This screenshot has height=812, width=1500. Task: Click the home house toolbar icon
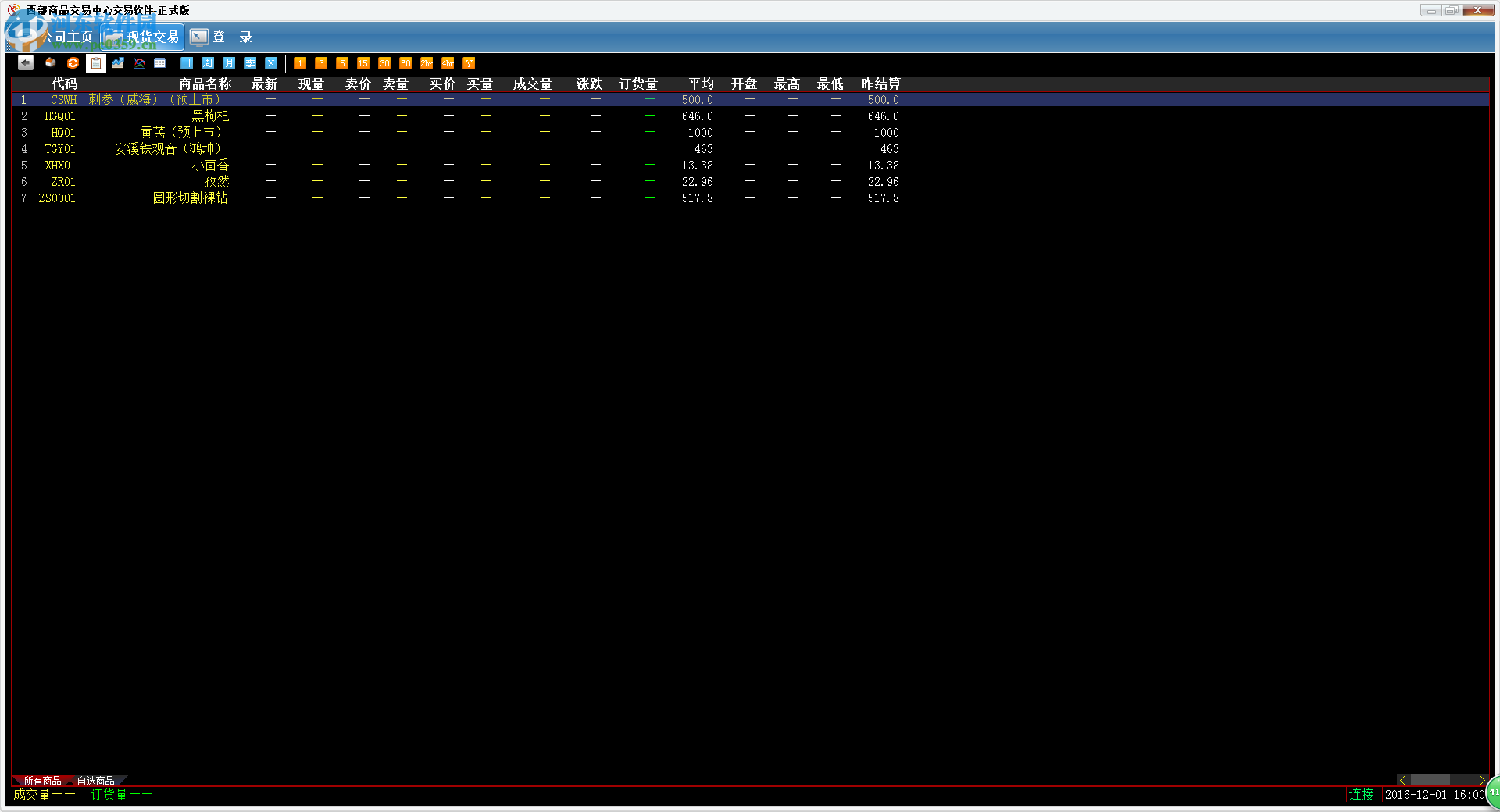coord(51,63)
